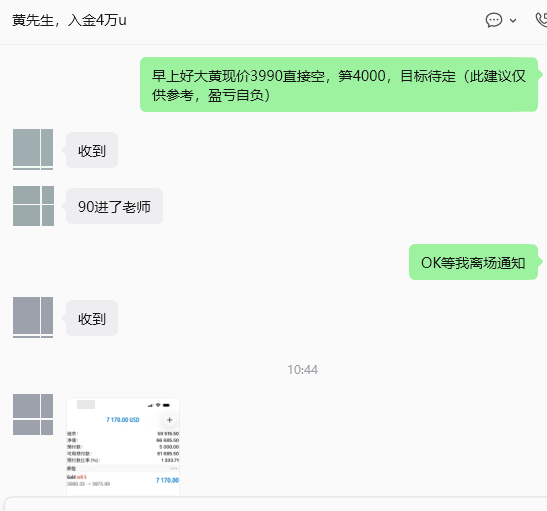Expand the dropdown arrow beside chat bubble icon
This screenshot has height=511, width=547.
click(513, 21)
